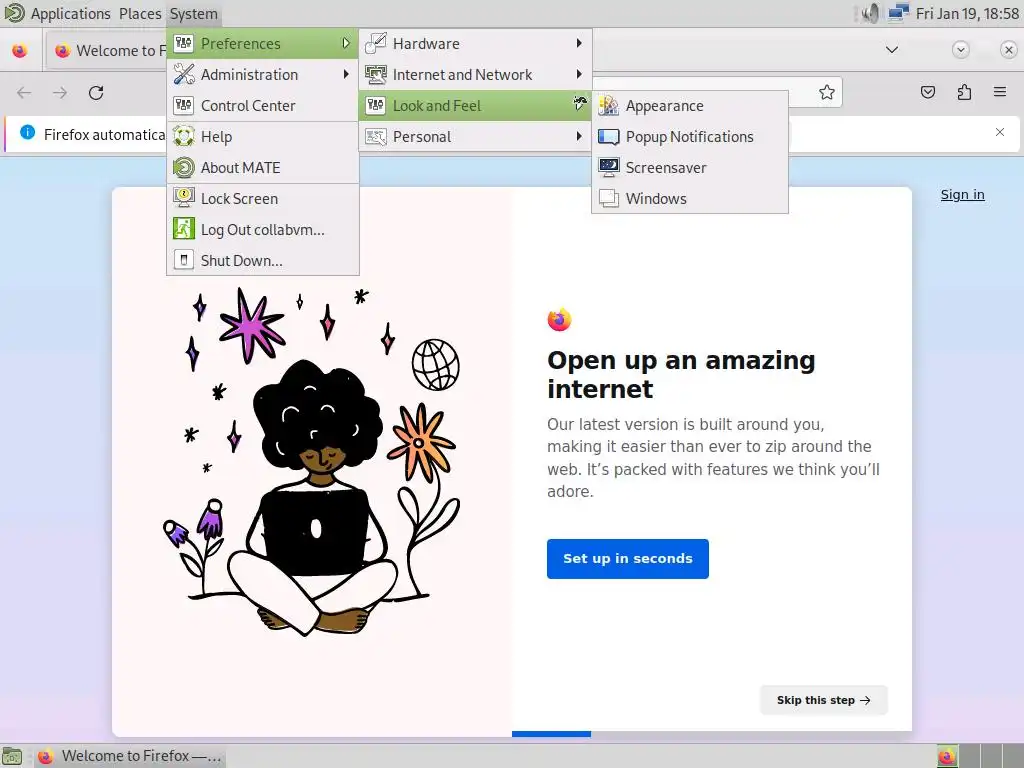Click the volume speaker tray icon

pyautogui.click(x=870, y=13)
